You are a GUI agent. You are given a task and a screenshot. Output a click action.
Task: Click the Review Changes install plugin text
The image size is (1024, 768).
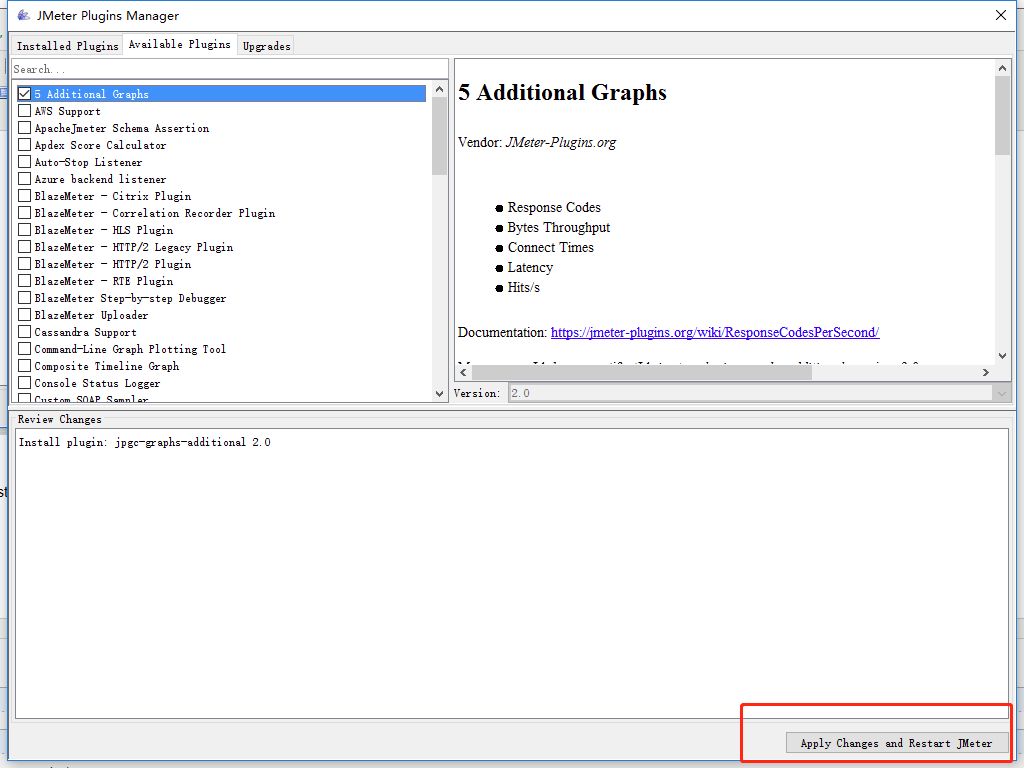pyautogui.click(x=144, y=442)
